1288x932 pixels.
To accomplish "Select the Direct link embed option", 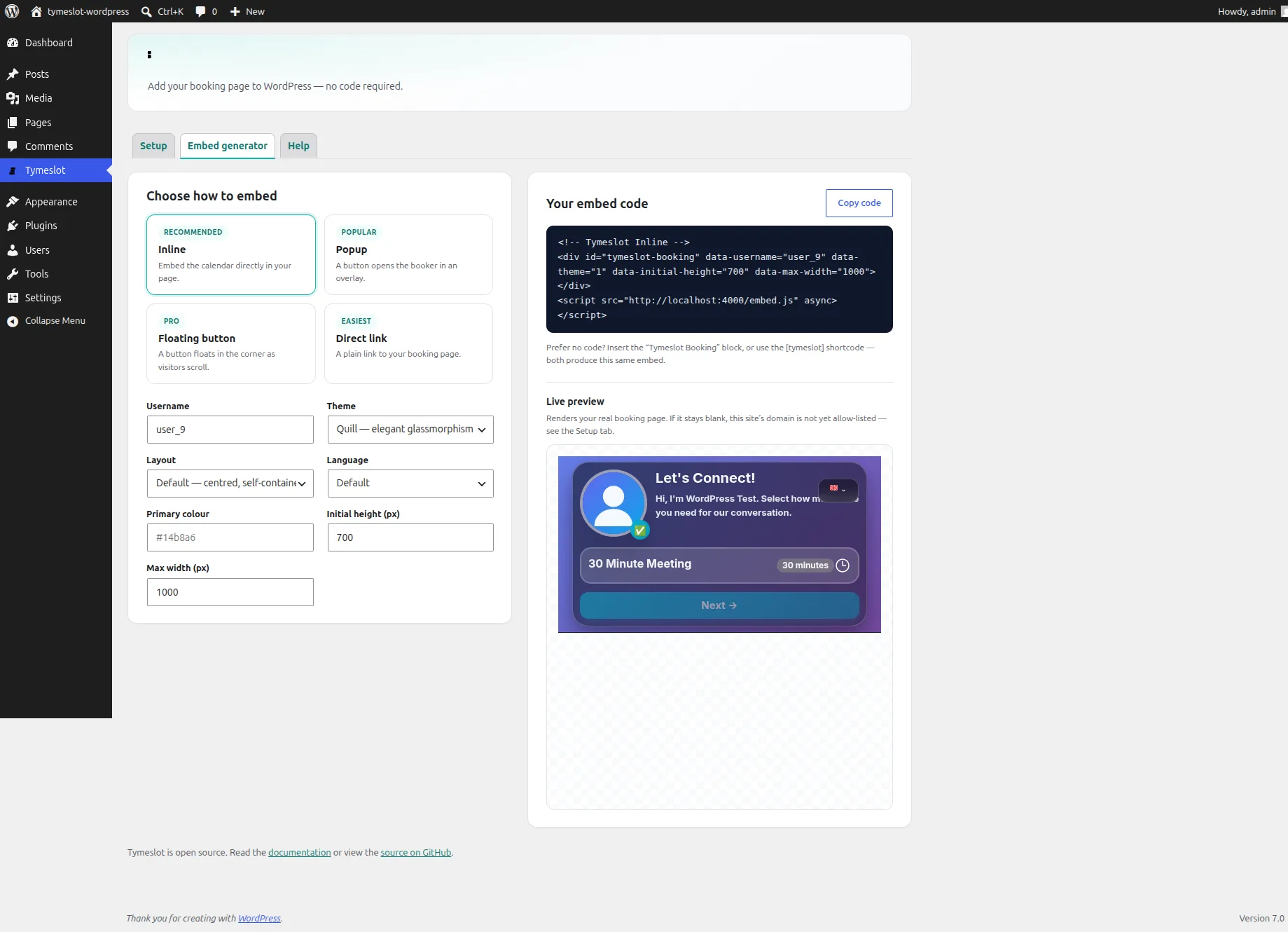I will (x=408, y=343).
